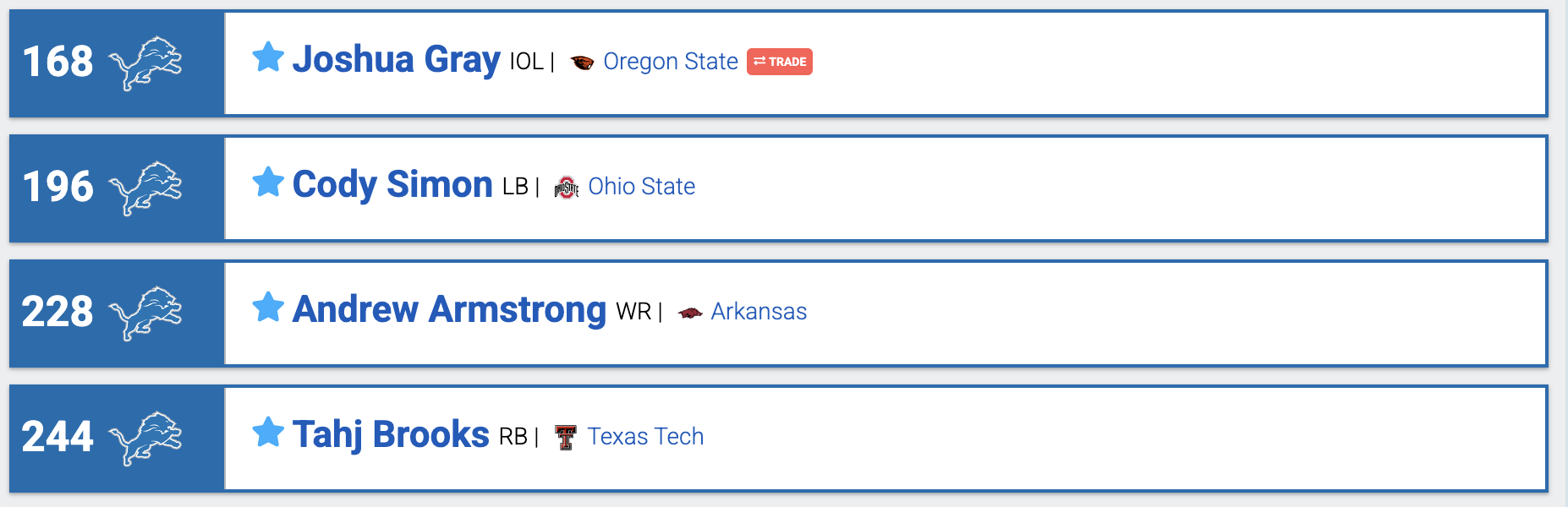Toggle star for Andrew Armstrong
The width and height of the screenshot is (1568, 507).
pyautogui.click(x=268, y=307)
